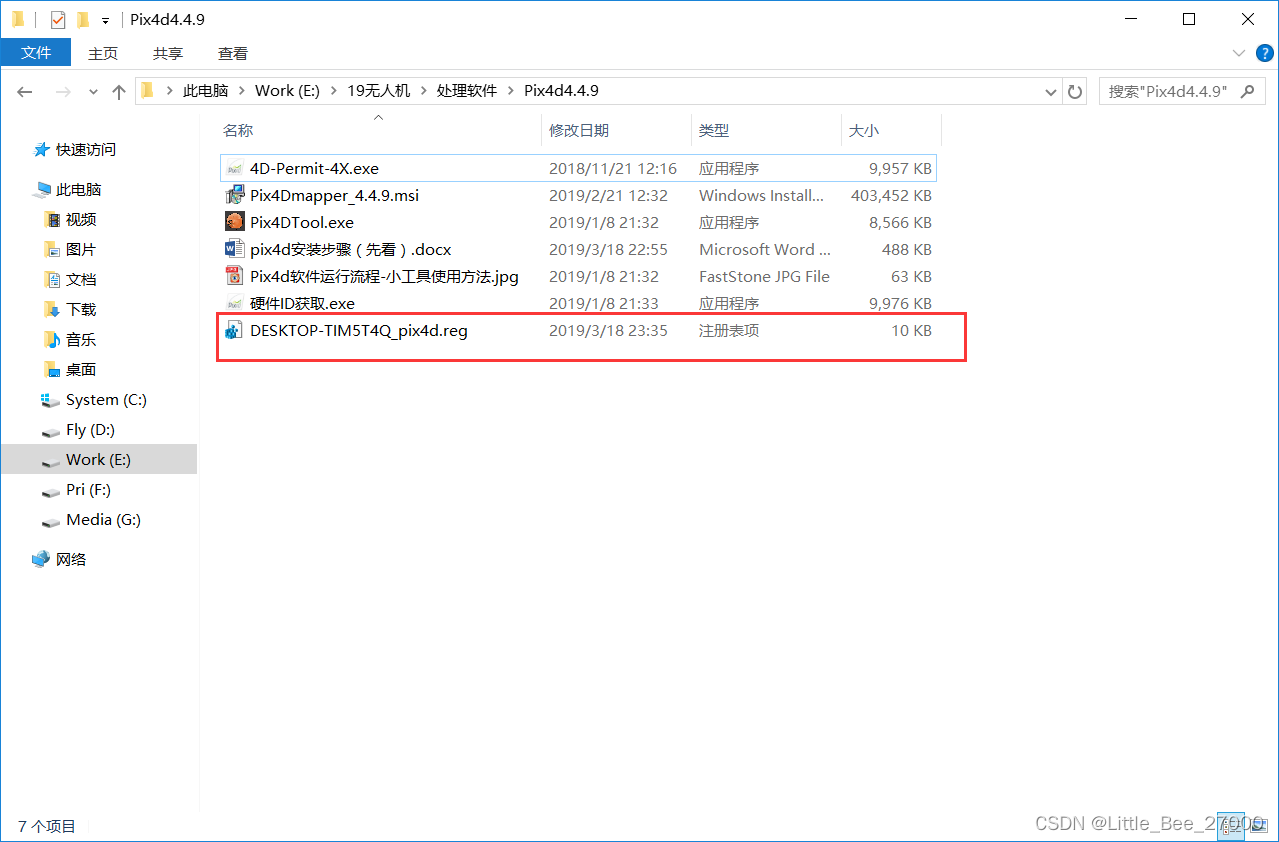This screenshot has height=842, width=1279.
Task: Go back with the back arrow
Action: (26, 91)
